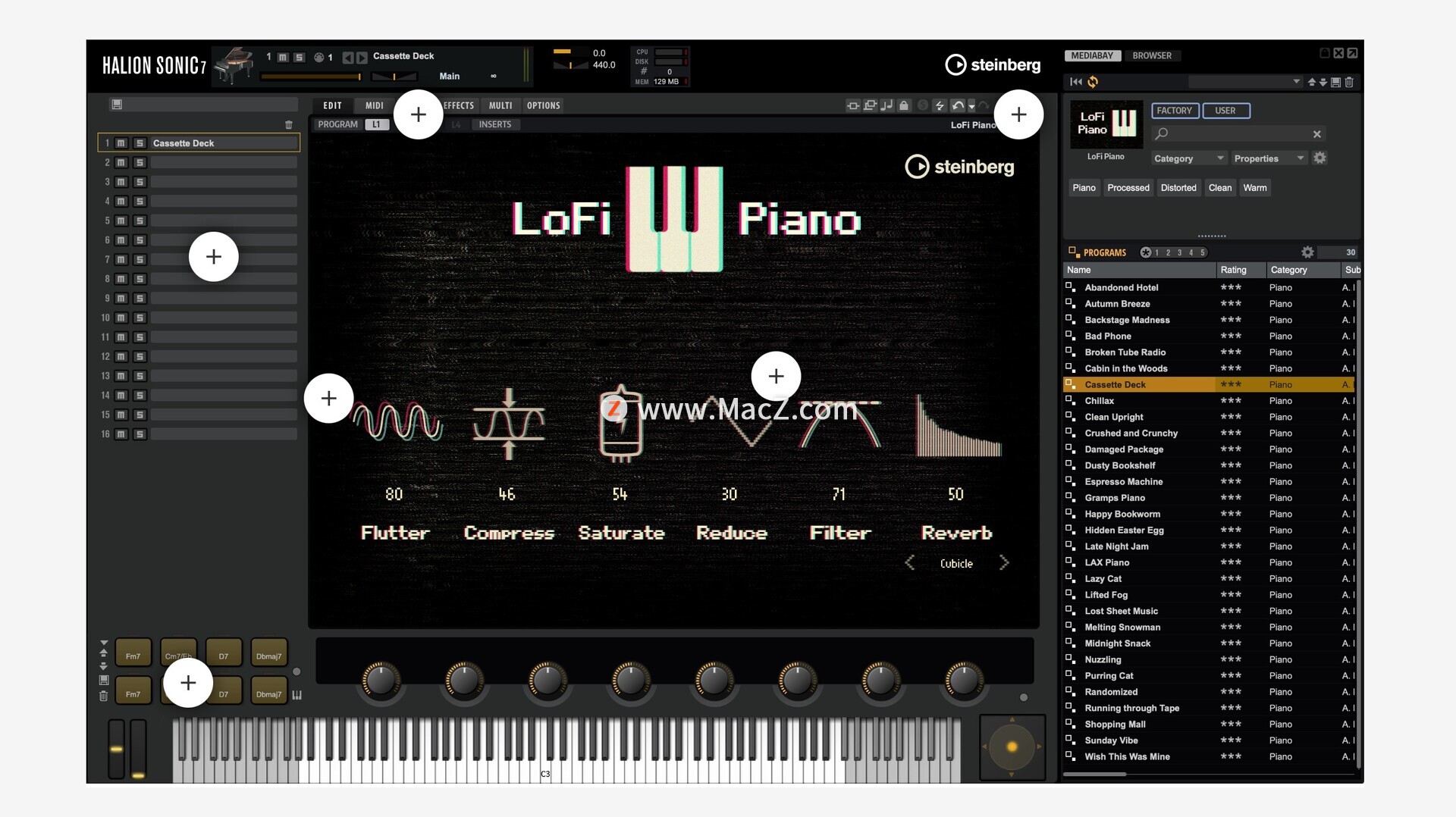The width and height of the screenshot is (1456, 817).
Task: Click the chord pads down triangle
Action: tap(104, 643)
